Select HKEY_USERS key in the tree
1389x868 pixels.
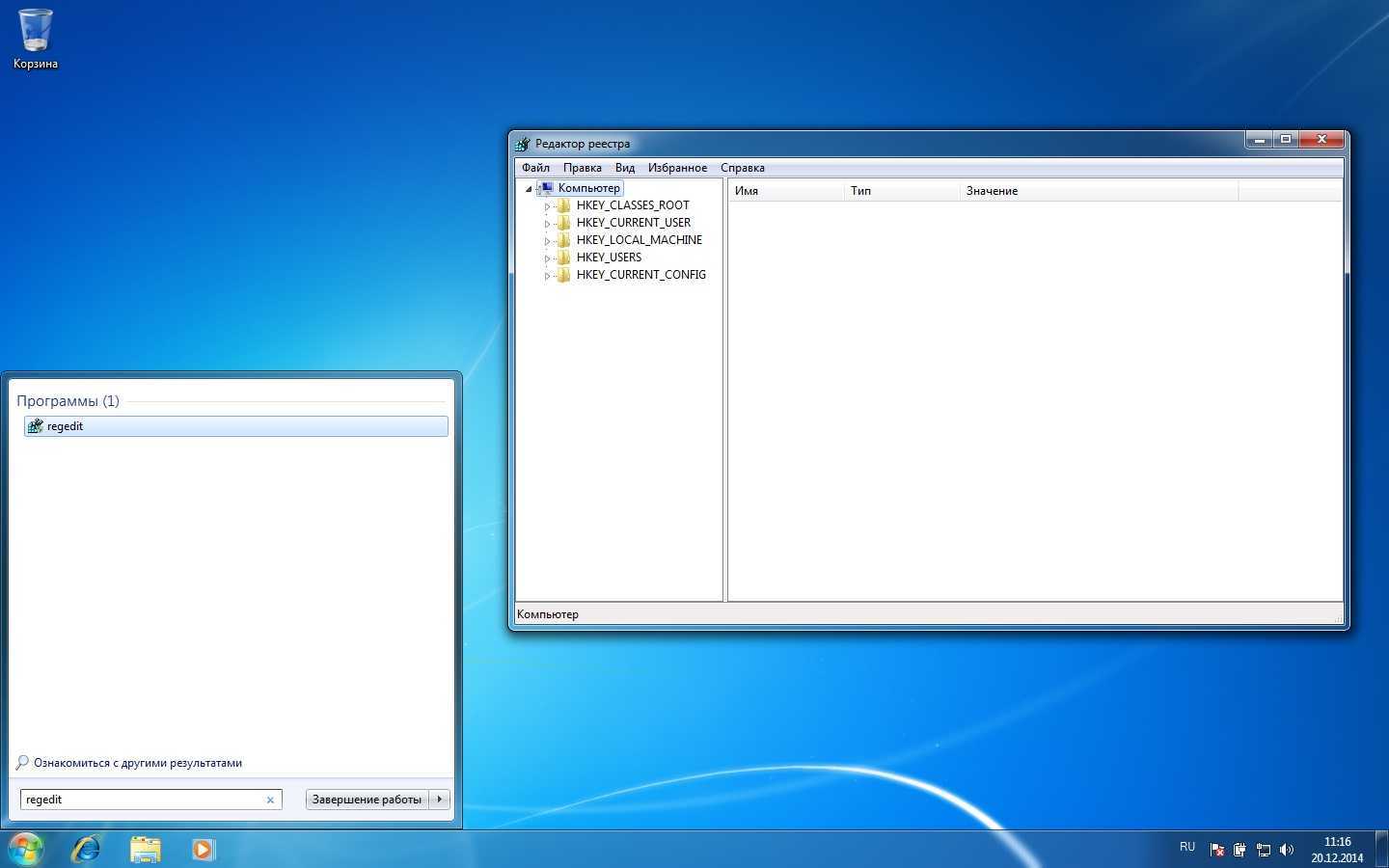(609, 258)
